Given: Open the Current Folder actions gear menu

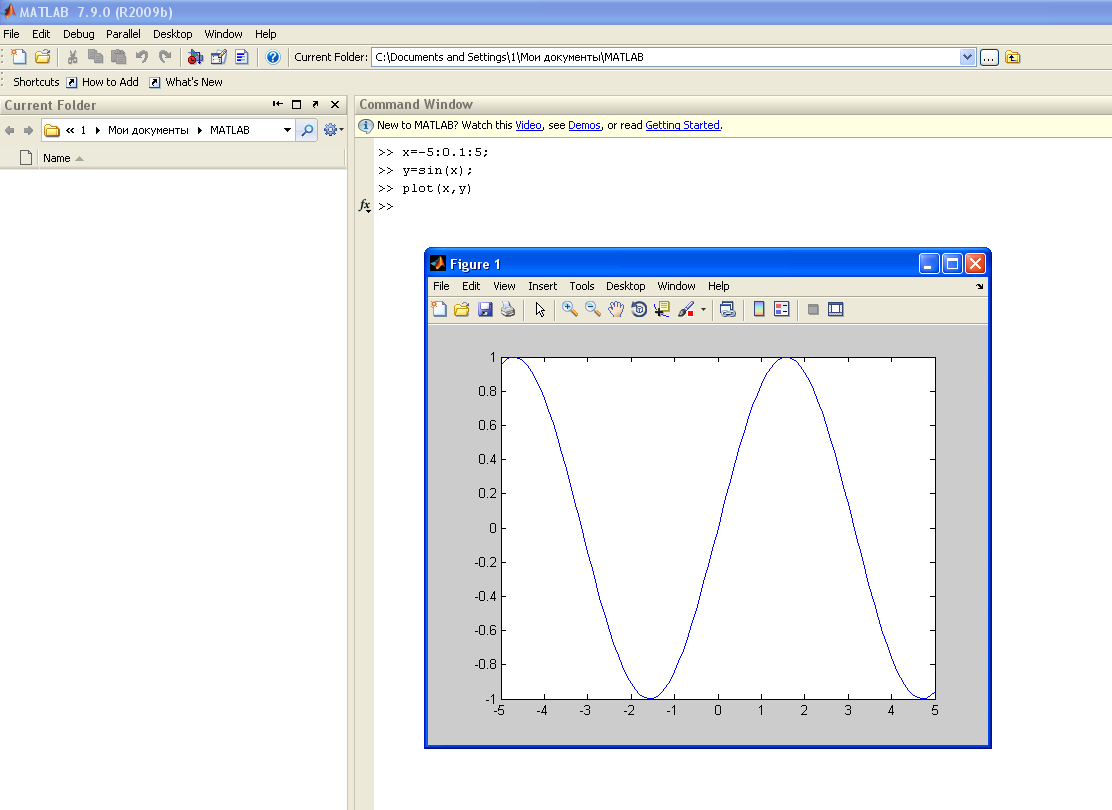Looking at the screenshot, I should click(333, 130).
